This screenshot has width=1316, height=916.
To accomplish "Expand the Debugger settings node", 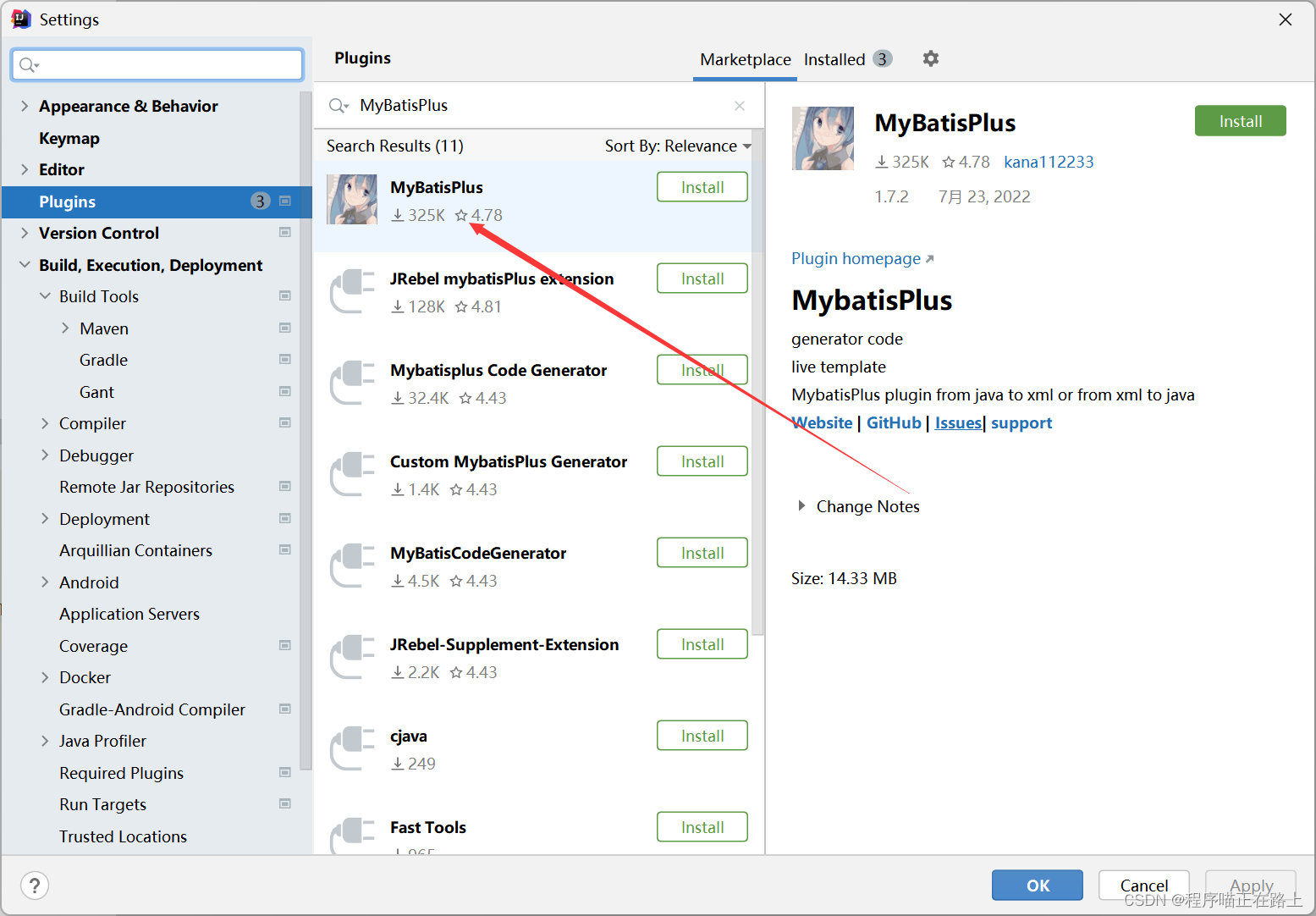I will coord(45,455).
